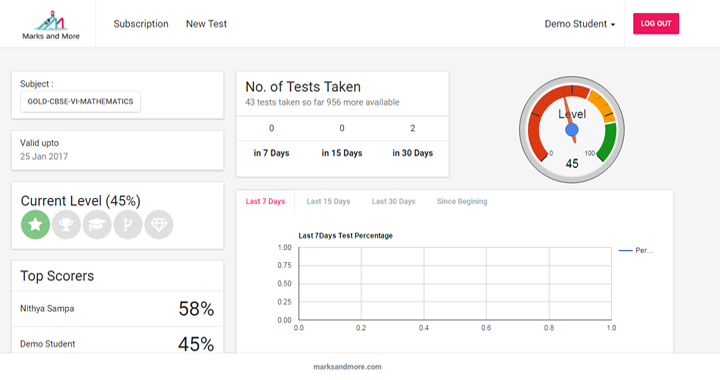The image size is (720, 380).
Task: Click the 'Valid upto' label
Action: 39,143
